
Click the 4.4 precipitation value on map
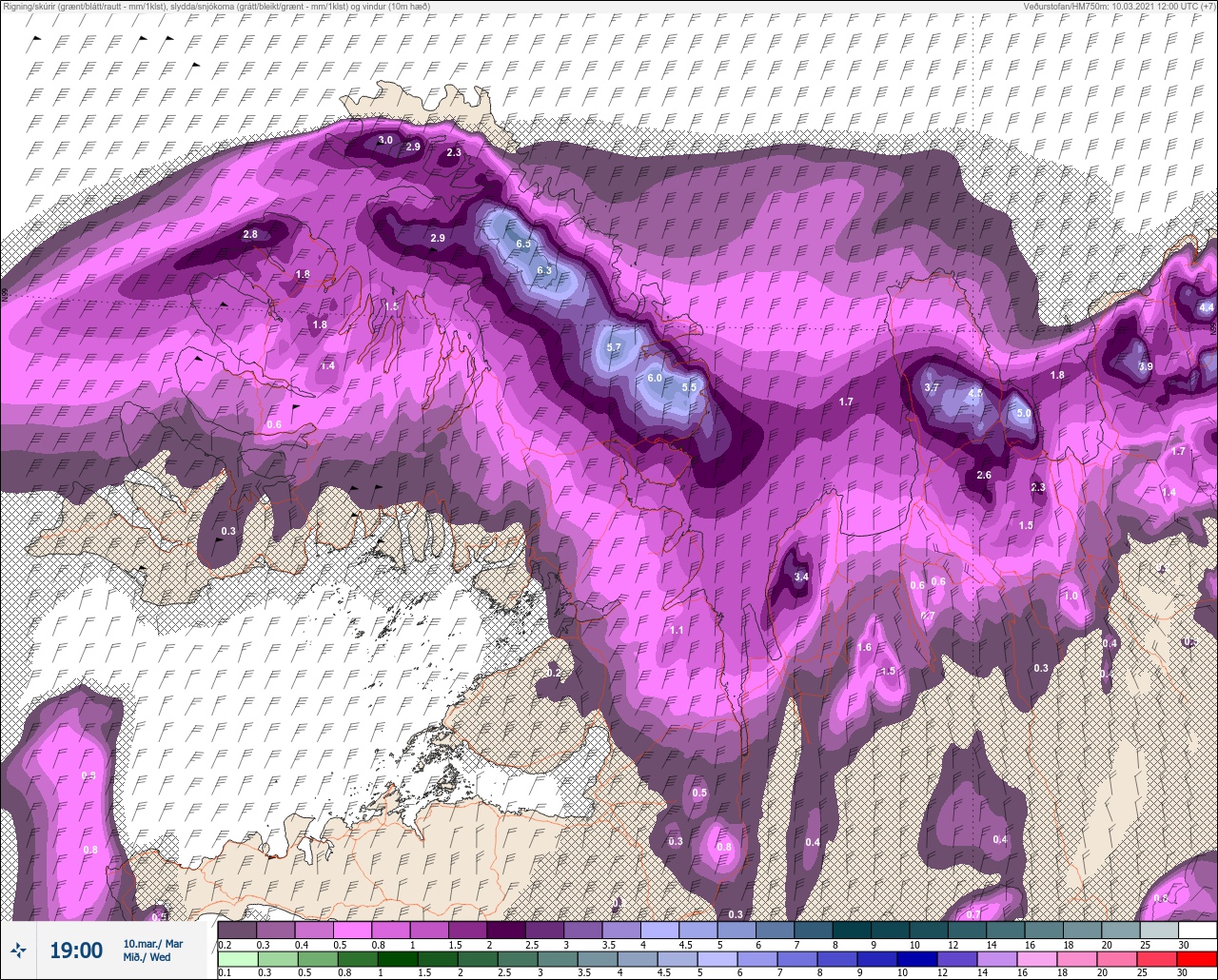pos(1207,307)
